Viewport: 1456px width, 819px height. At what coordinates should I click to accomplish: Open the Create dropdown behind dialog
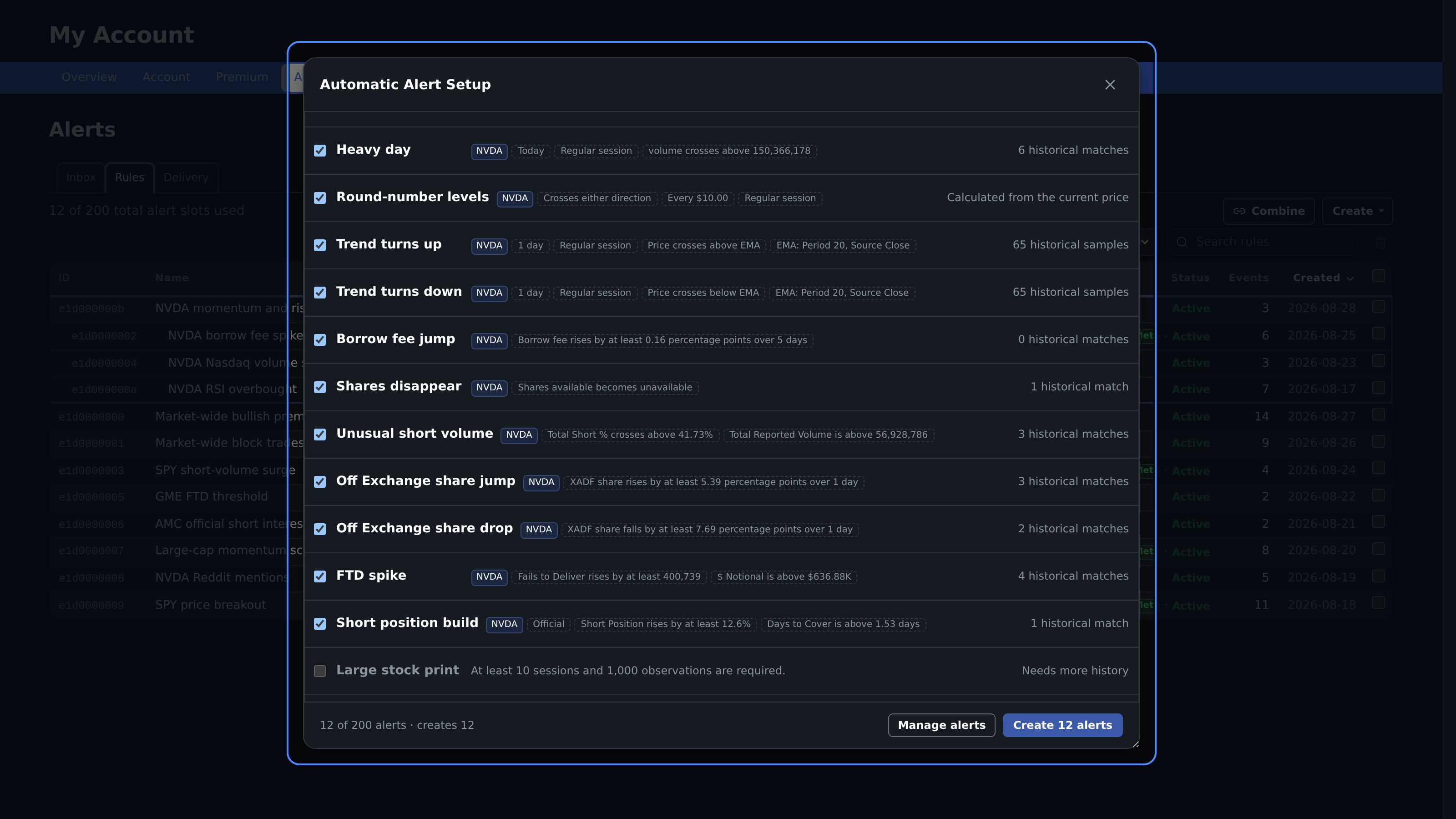pos(1357,212)
